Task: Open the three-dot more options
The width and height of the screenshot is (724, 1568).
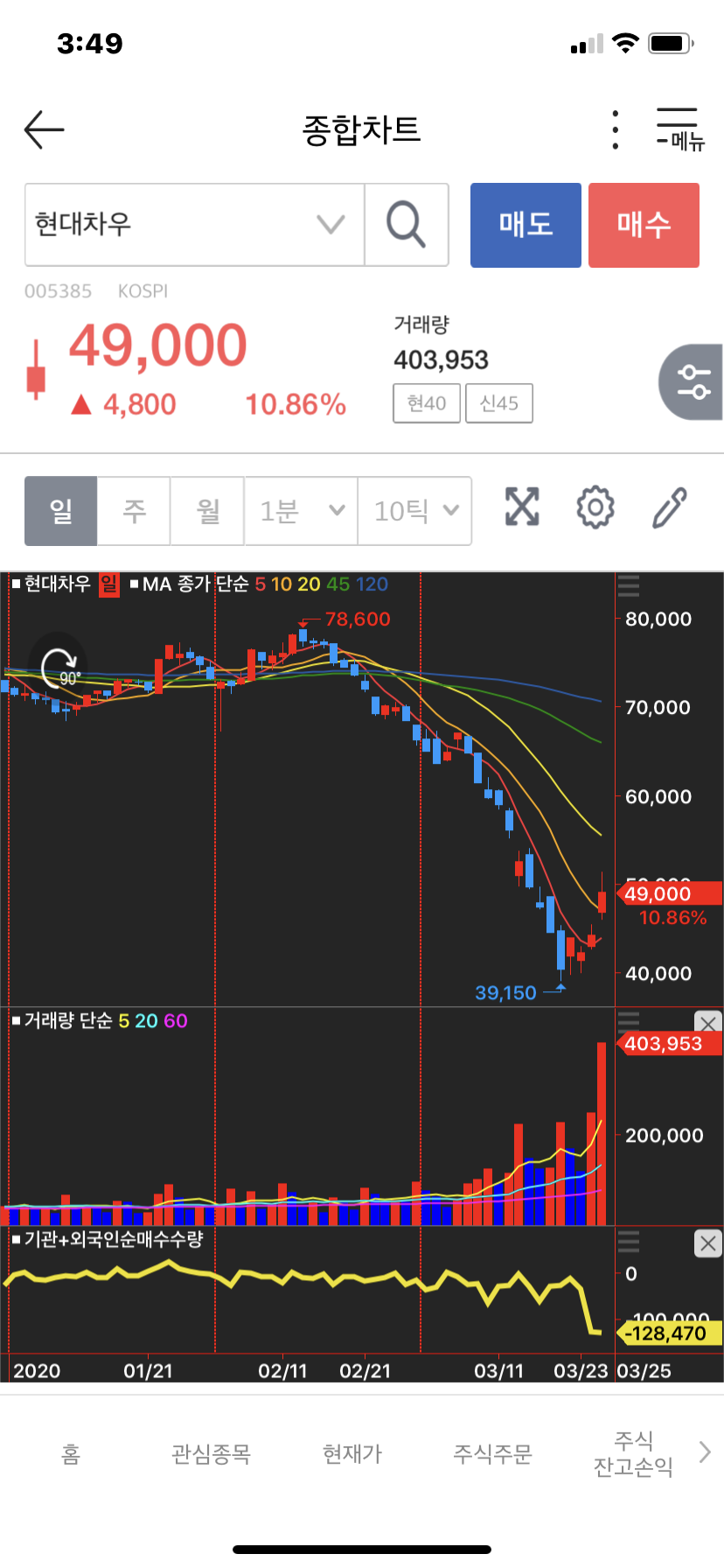Action: tap(616, 129)
